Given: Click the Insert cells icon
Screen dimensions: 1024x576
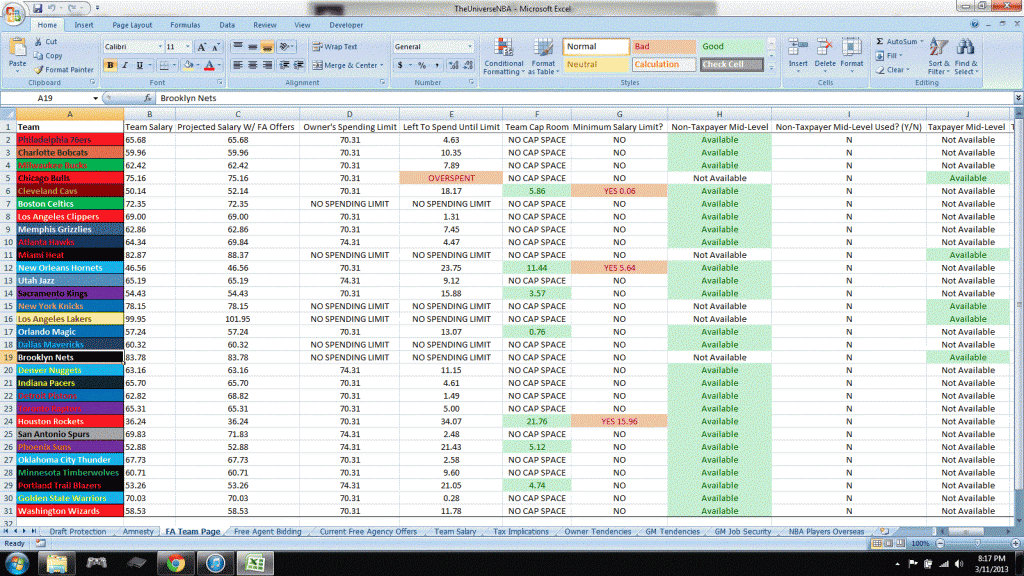Looking at the screenshot, I should point(797,47).
